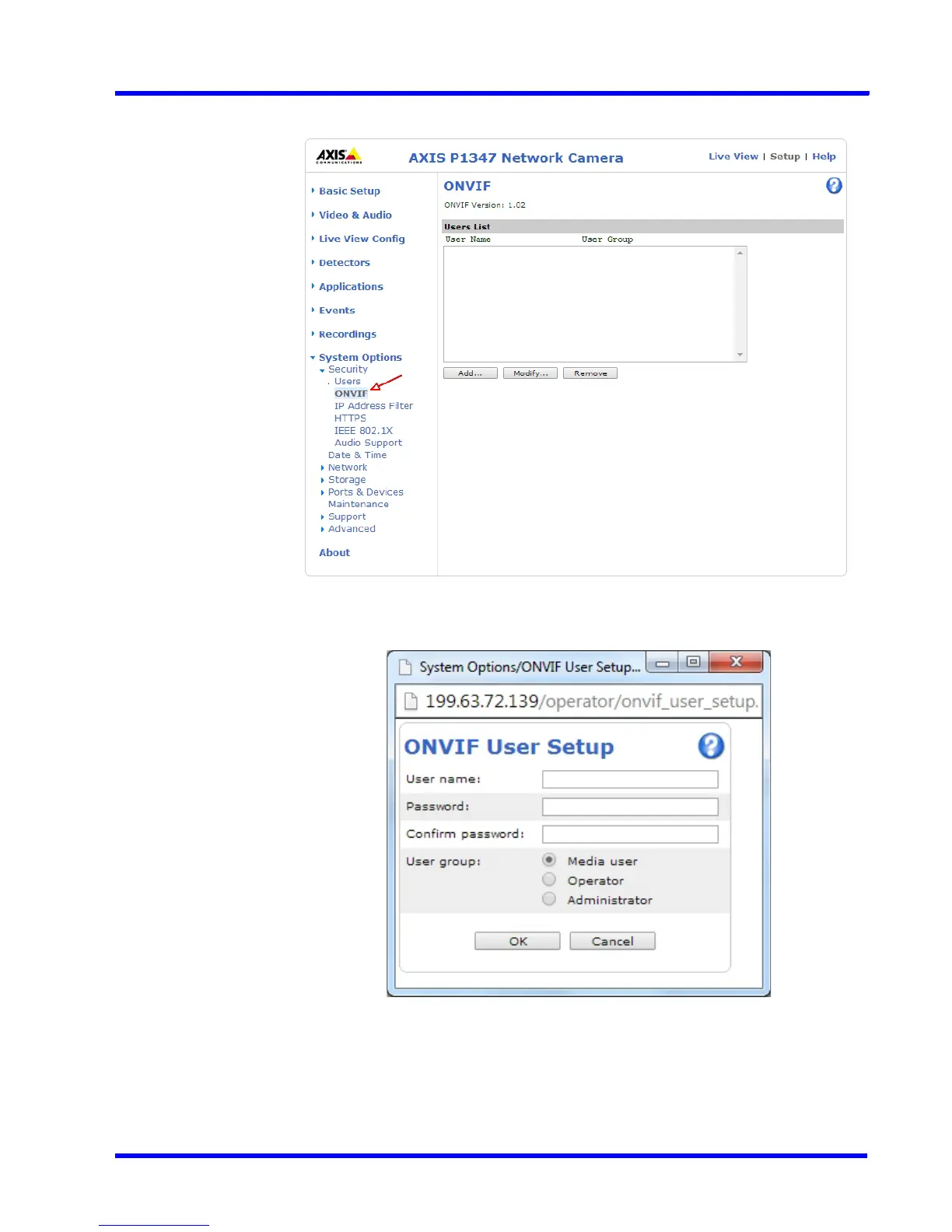Open help for the ONVIF page
The height and width of the screenshot is (1232, 952).
834,186
